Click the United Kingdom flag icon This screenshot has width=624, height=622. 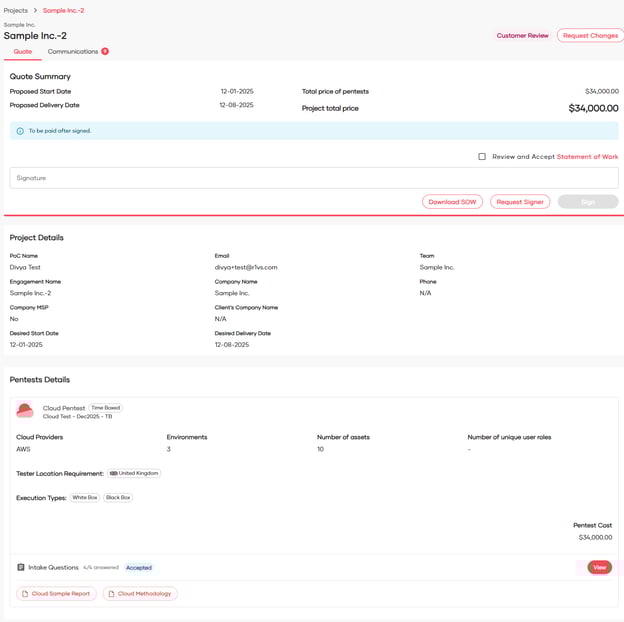[114, 474]
